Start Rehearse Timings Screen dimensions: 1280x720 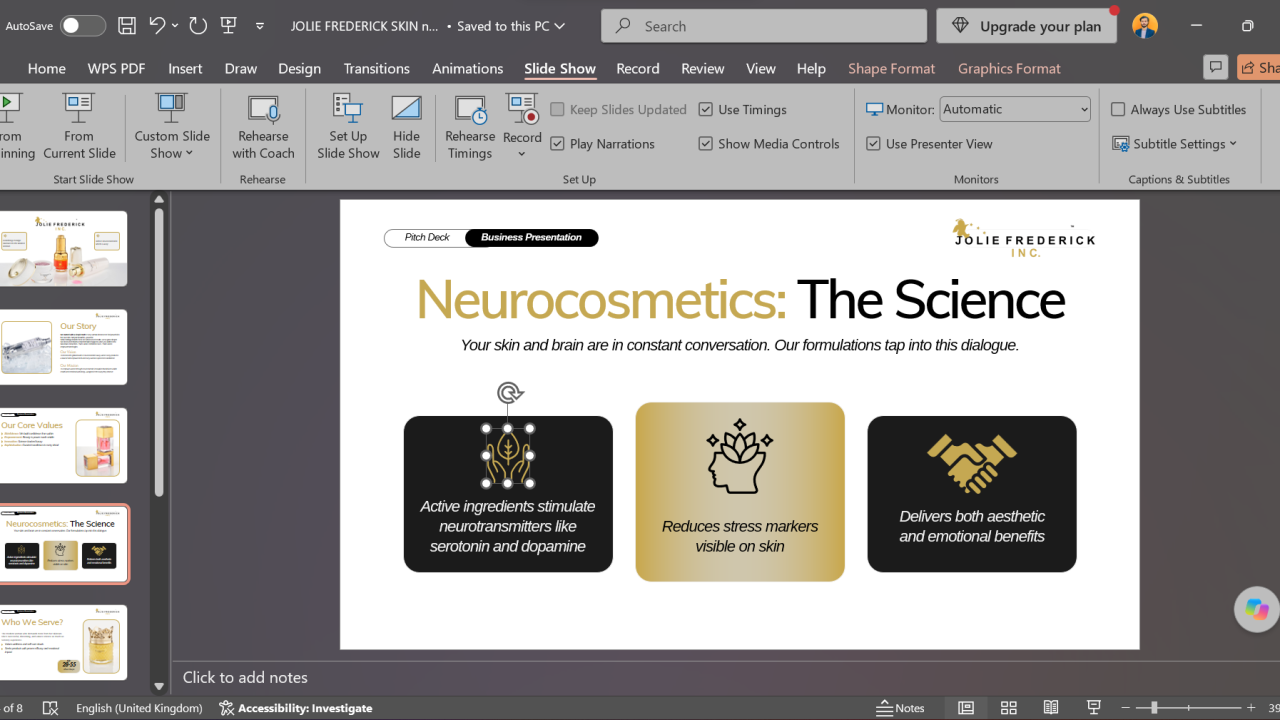click(x=470, y=126)
